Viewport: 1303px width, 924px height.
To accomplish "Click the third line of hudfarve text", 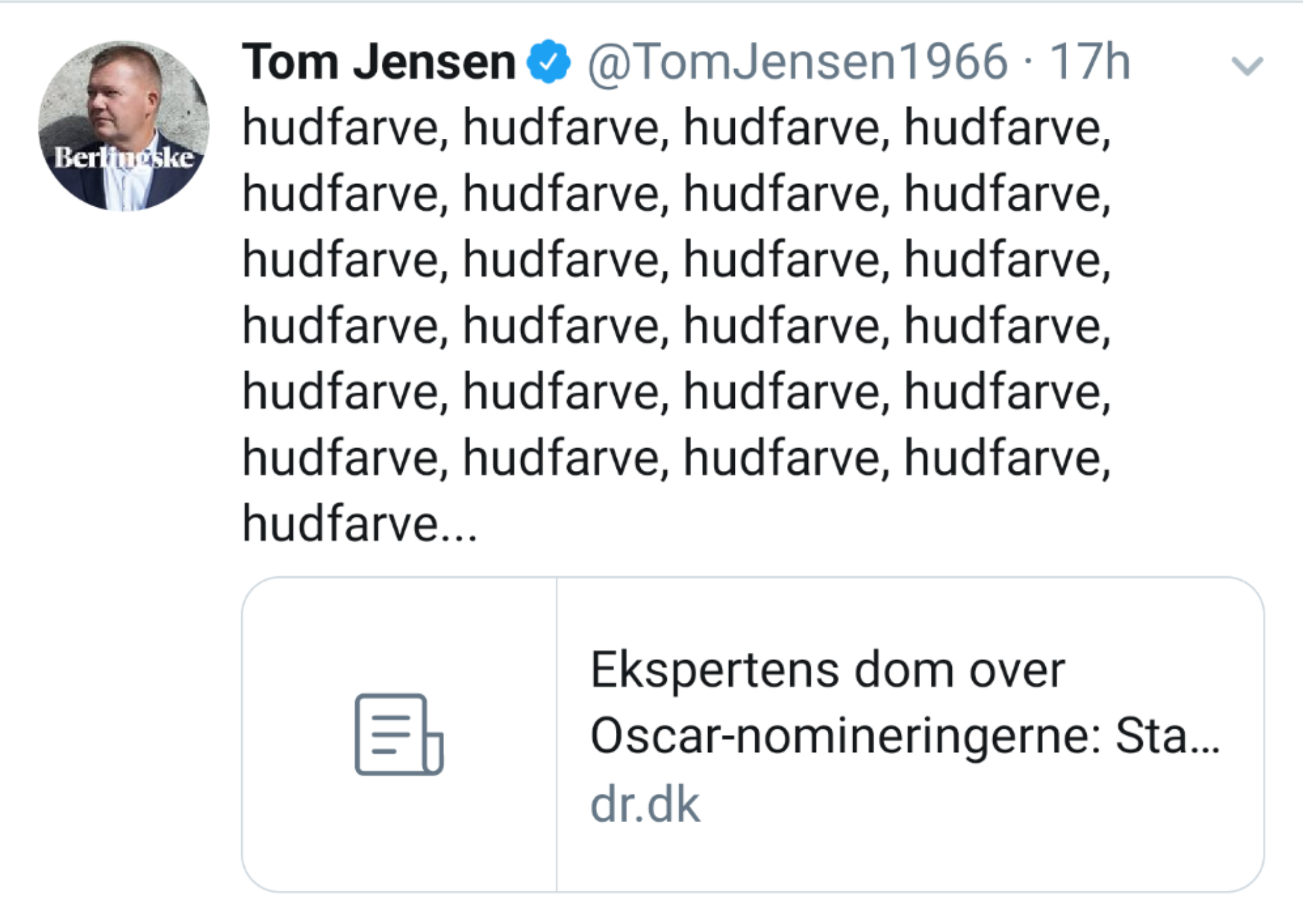I will (x=676, y=260).
